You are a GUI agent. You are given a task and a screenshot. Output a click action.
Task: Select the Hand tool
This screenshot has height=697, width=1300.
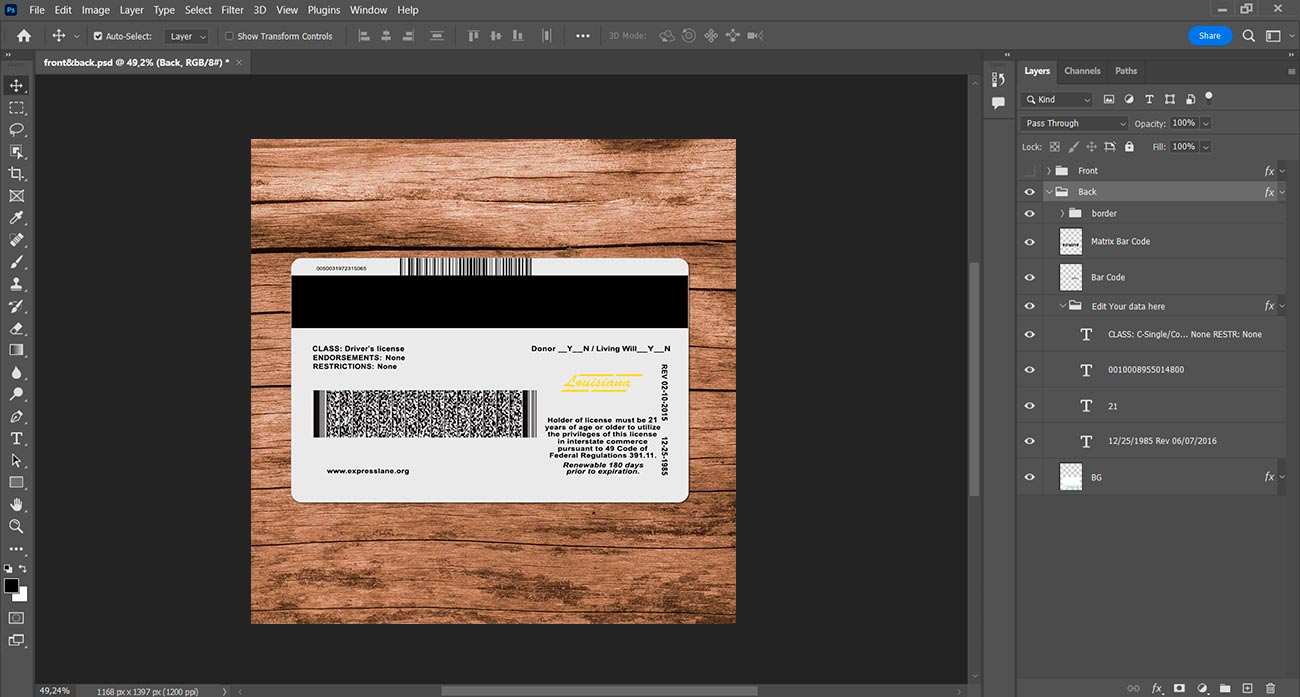16,504
